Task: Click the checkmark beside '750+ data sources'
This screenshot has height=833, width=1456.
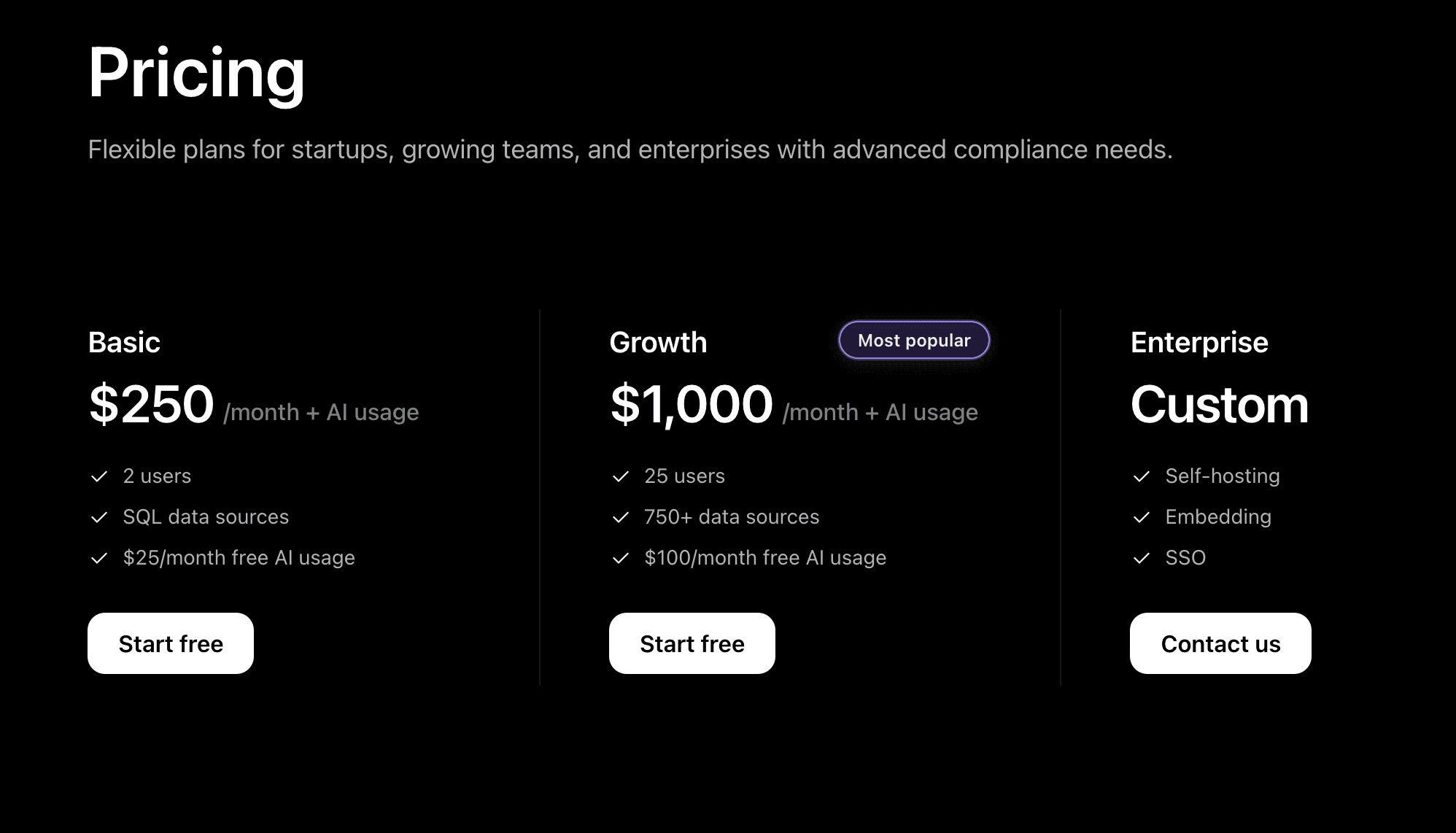Action: coord(621,517)
